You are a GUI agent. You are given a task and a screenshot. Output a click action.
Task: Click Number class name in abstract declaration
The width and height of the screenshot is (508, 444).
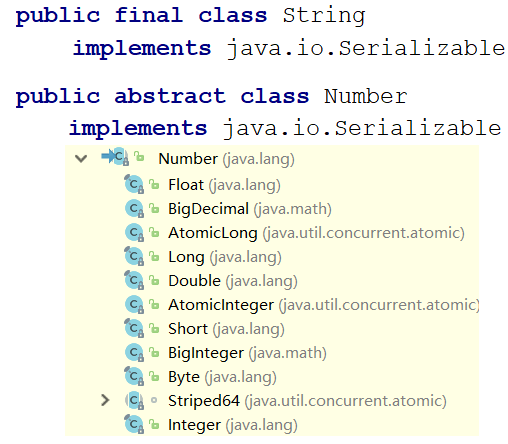[x=365, y=97]
